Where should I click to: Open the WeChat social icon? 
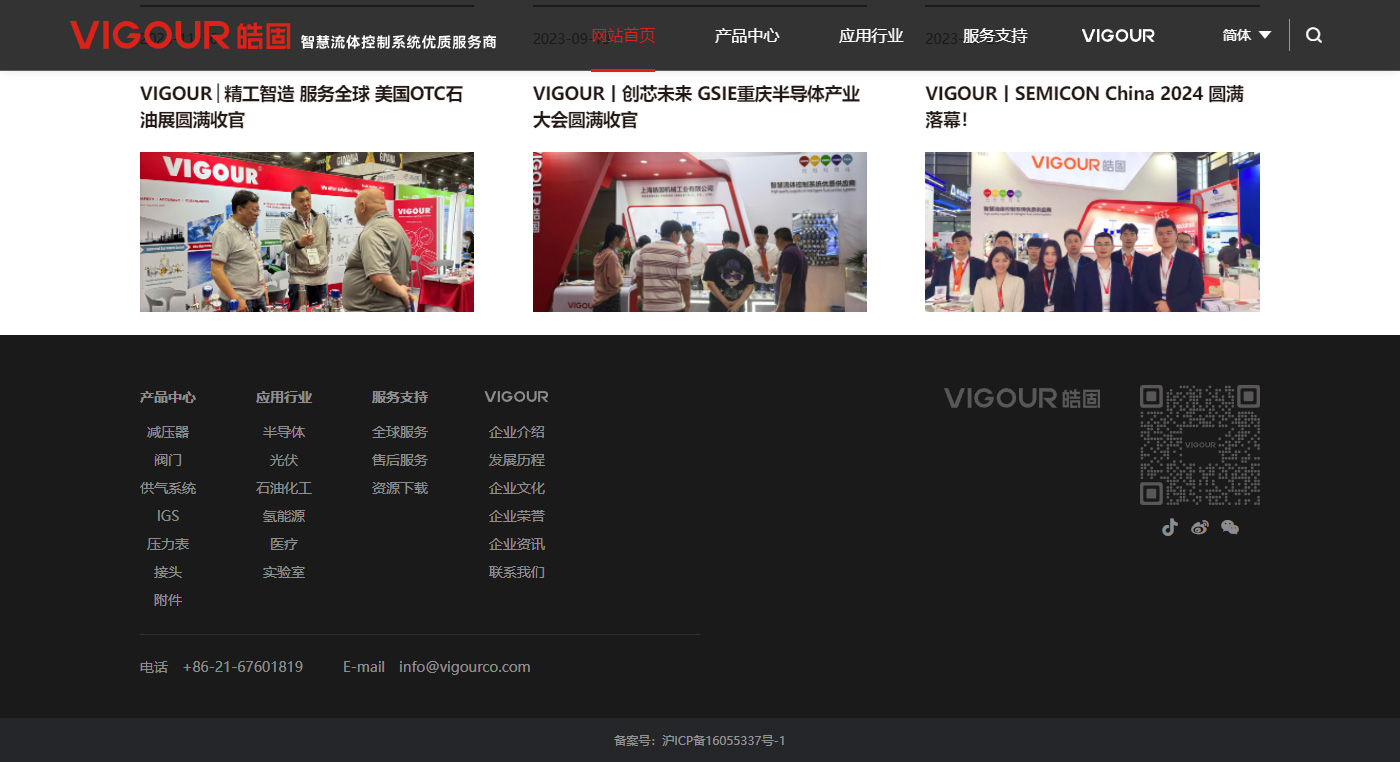1230,527
